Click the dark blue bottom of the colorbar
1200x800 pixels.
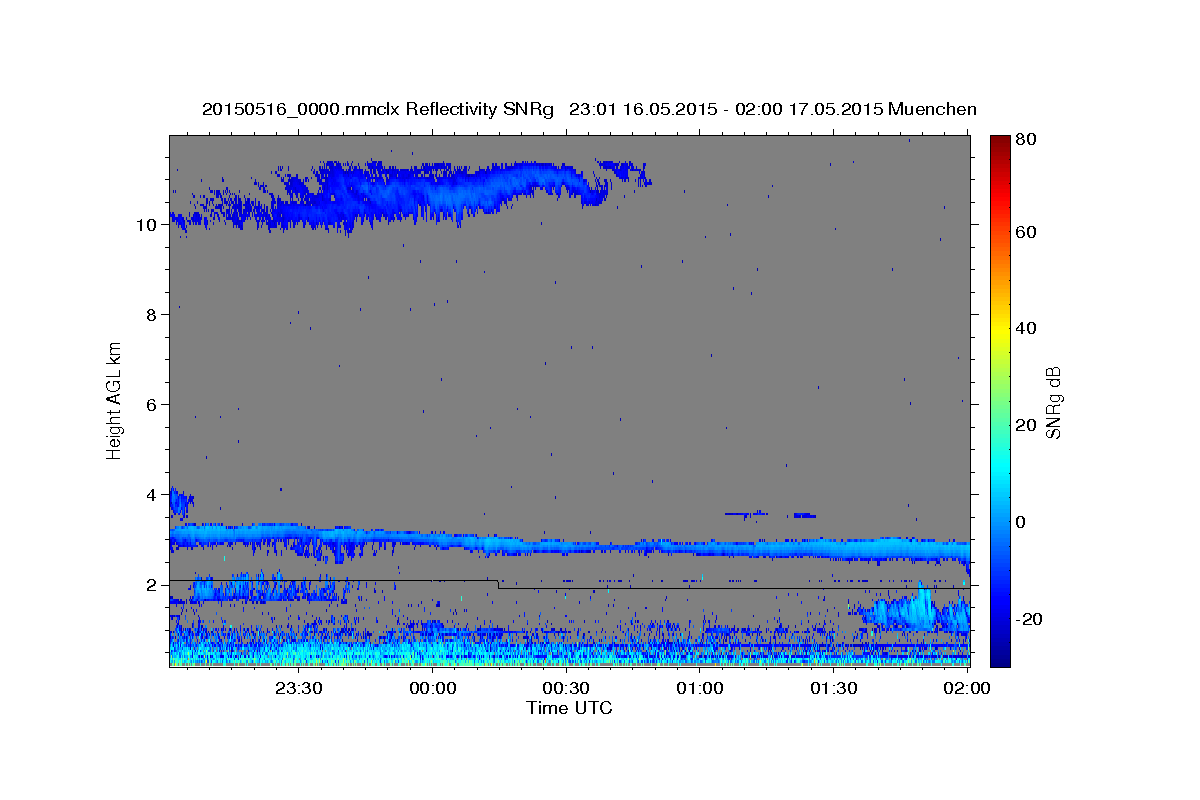pos(1000,655)
